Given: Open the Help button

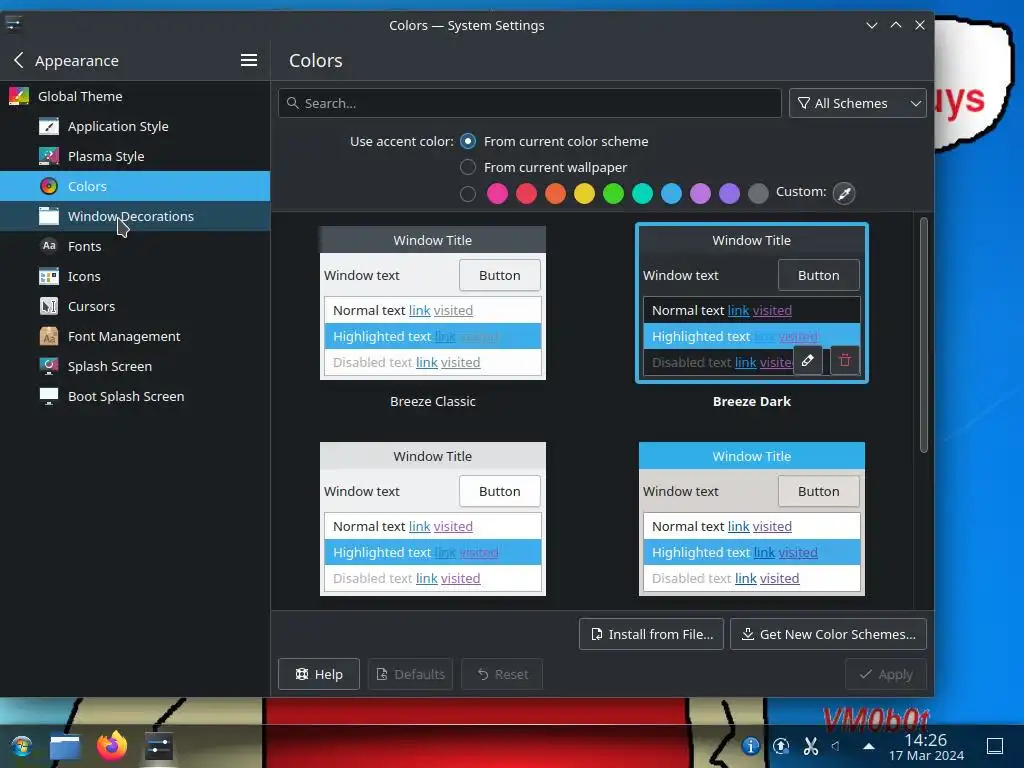Looking at the screenshot, I should (x=319, y=674).
